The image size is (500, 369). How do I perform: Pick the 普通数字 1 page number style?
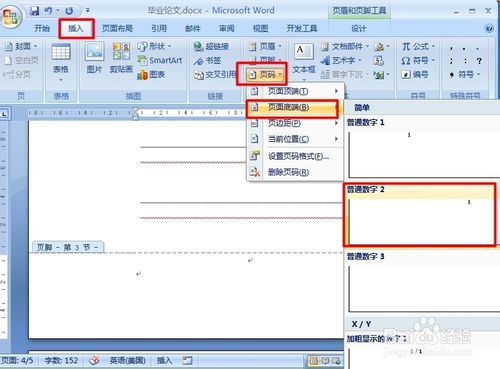point(422,148)
